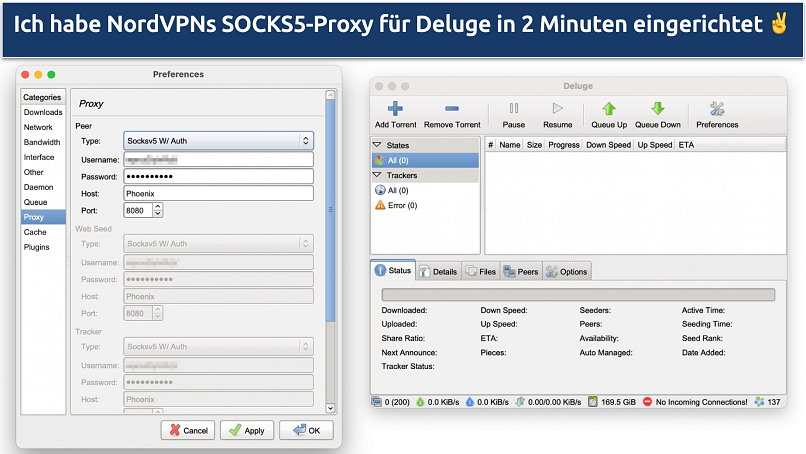Open the Peer proxy Type dropdown
Image resolution: width=806 pixels, height=454 pixels.
pyautogui.click(x=218, y=141)
